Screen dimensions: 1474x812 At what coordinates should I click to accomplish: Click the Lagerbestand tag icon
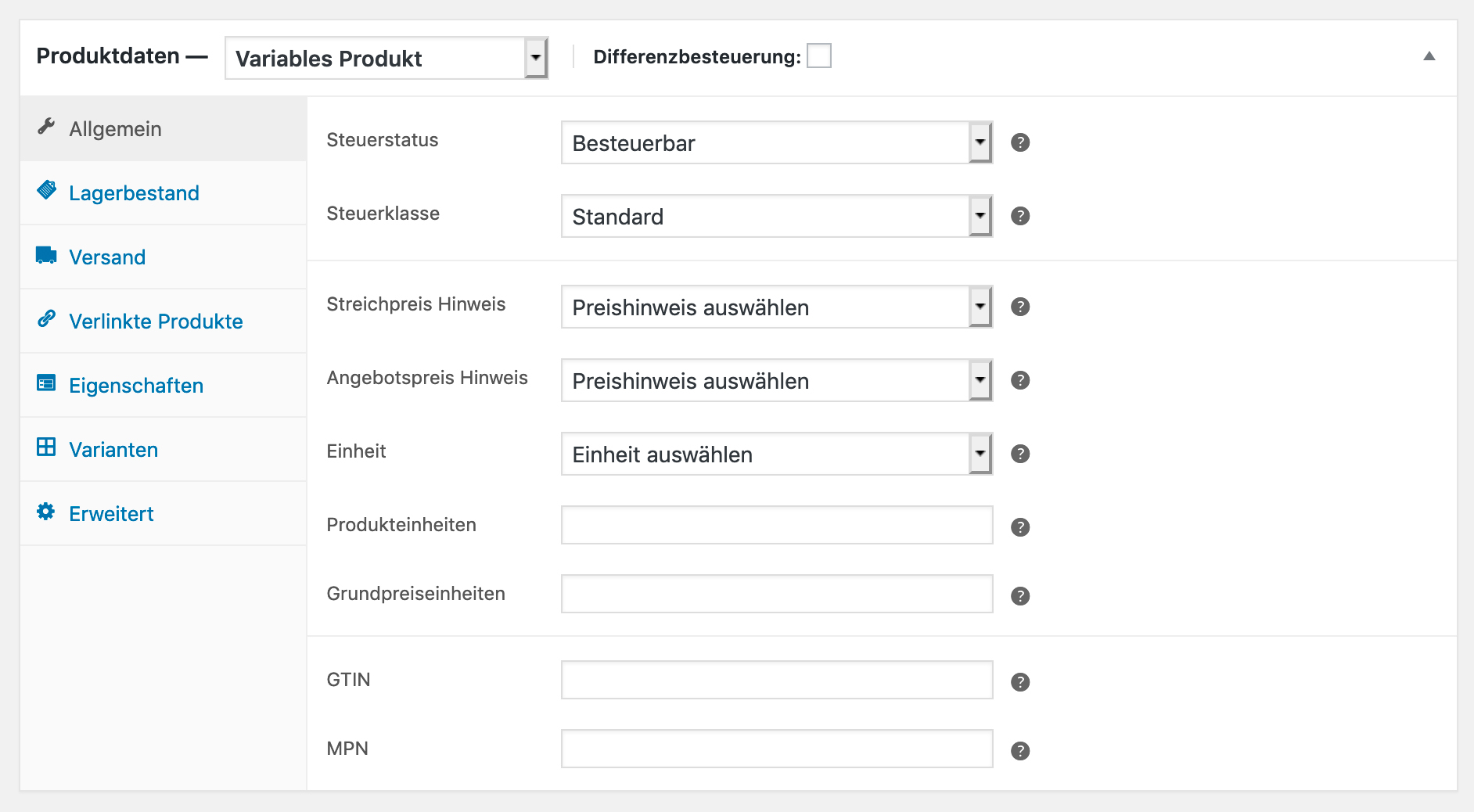pyautogui.click(x=46, y=190)
